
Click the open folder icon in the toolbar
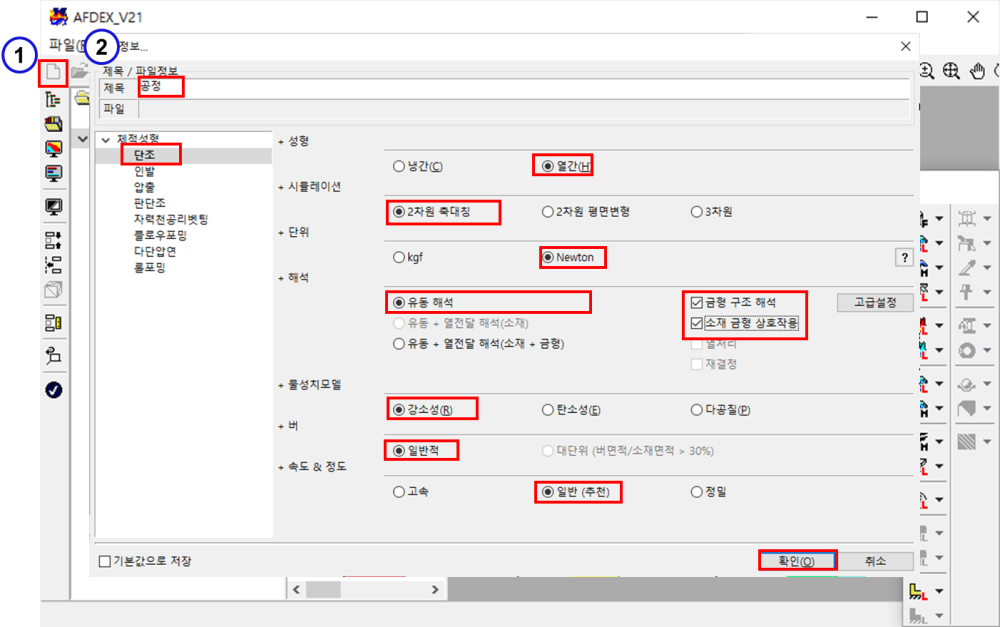click(x=80, y=72)
